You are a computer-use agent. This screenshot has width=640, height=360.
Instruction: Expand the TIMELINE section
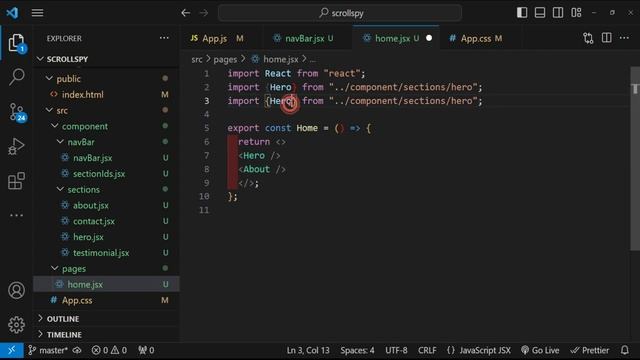coord(106,334)
